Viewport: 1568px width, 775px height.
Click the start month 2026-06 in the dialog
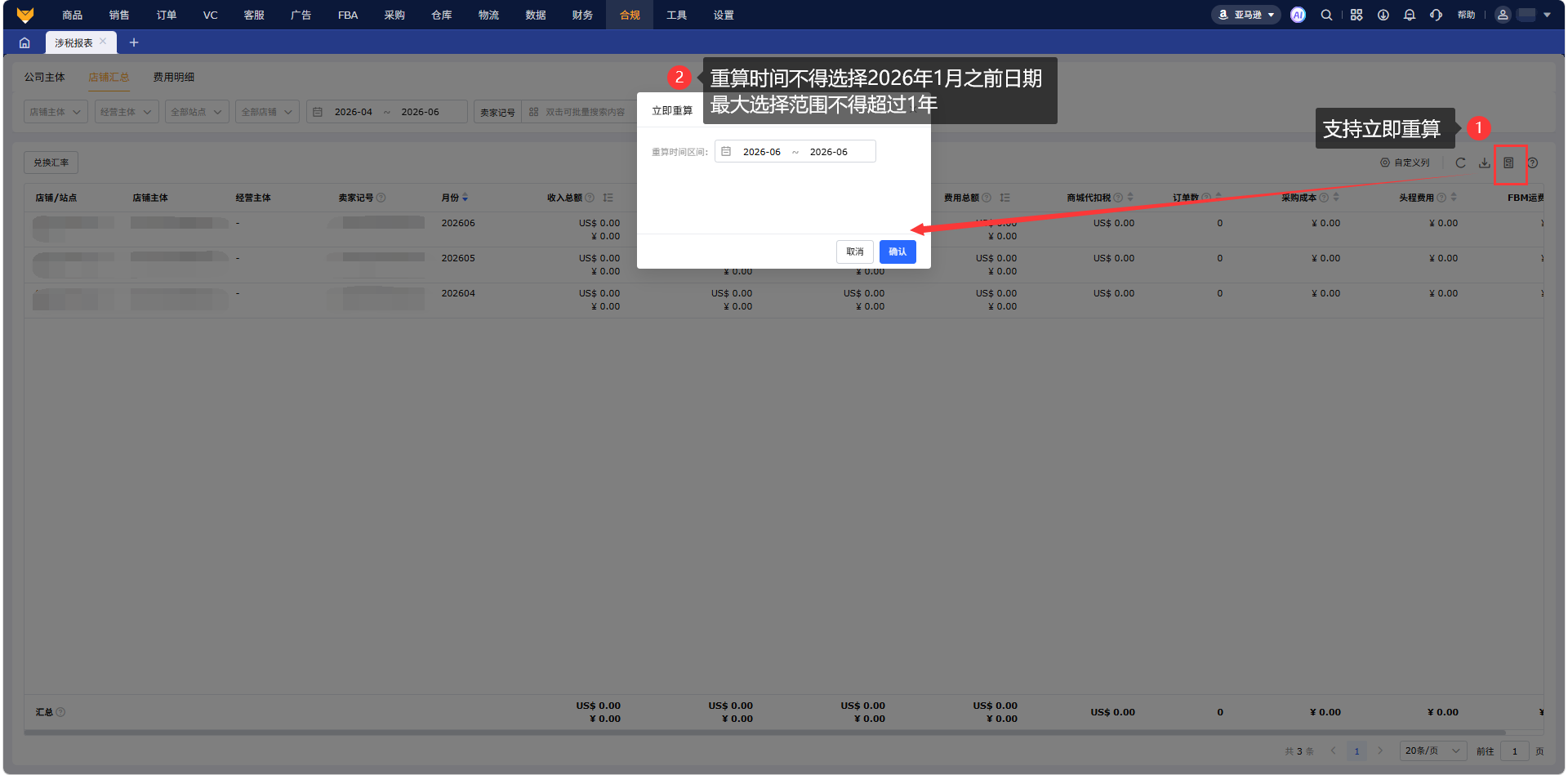pos(761,152)
